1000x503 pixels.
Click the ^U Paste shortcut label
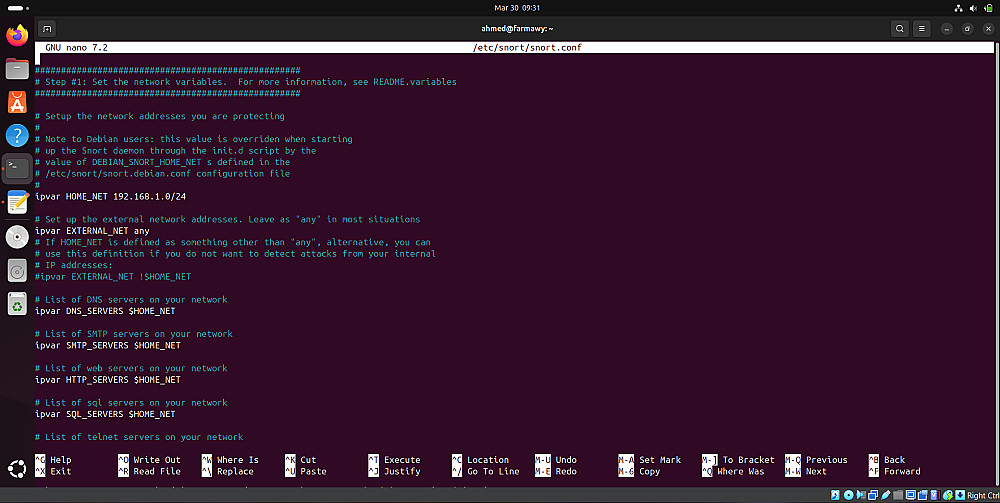305,471
